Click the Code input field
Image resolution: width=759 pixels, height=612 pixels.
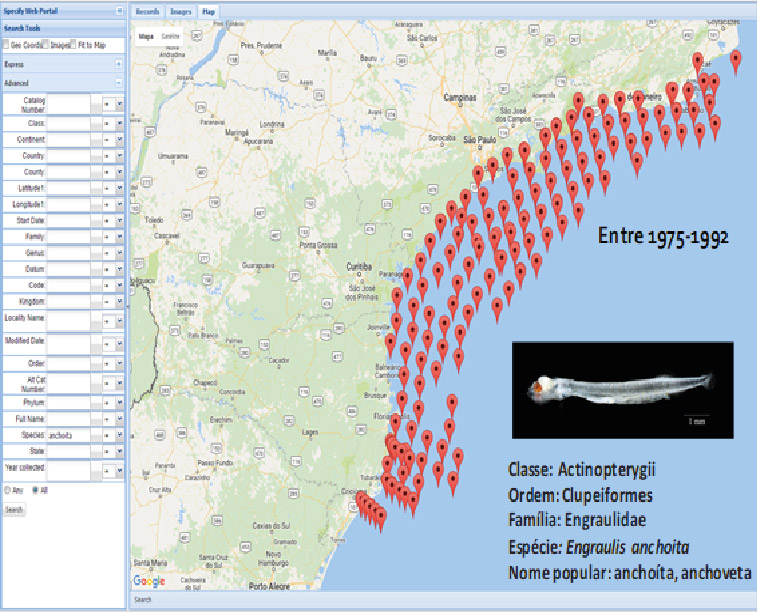click(69, 285)
